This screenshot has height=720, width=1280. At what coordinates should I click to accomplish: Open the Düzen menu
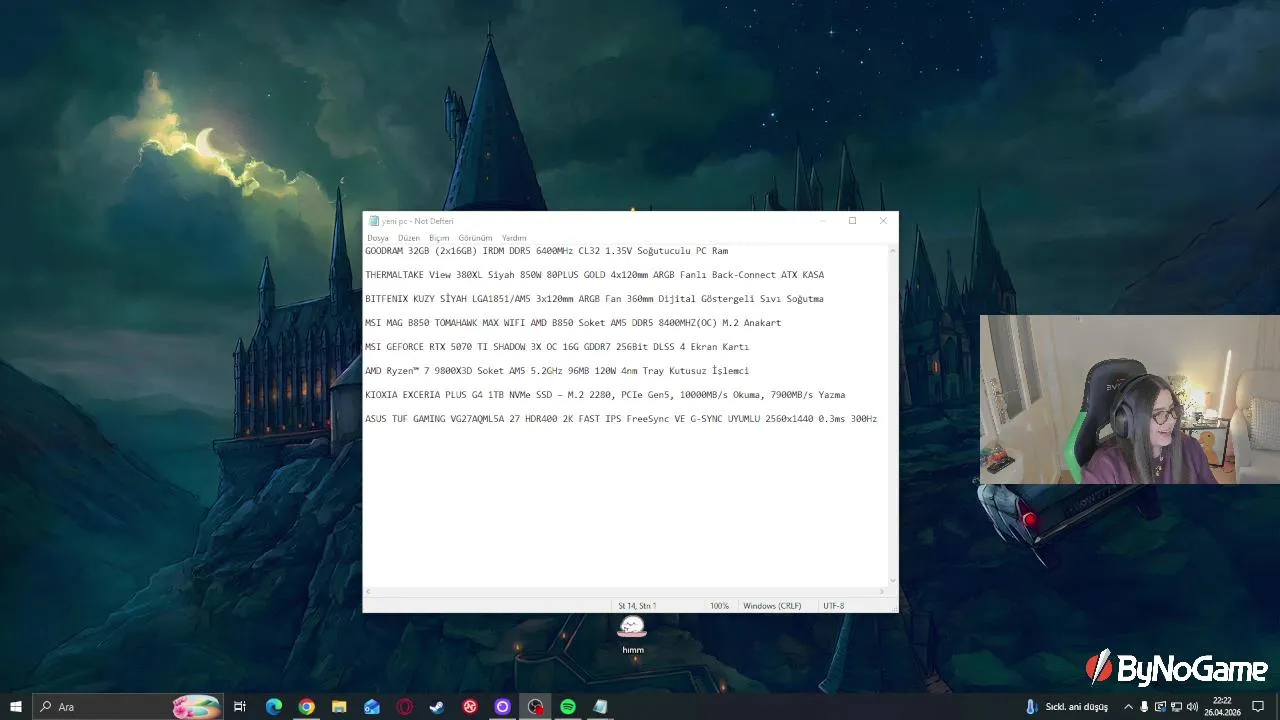[x=409, y=238]
